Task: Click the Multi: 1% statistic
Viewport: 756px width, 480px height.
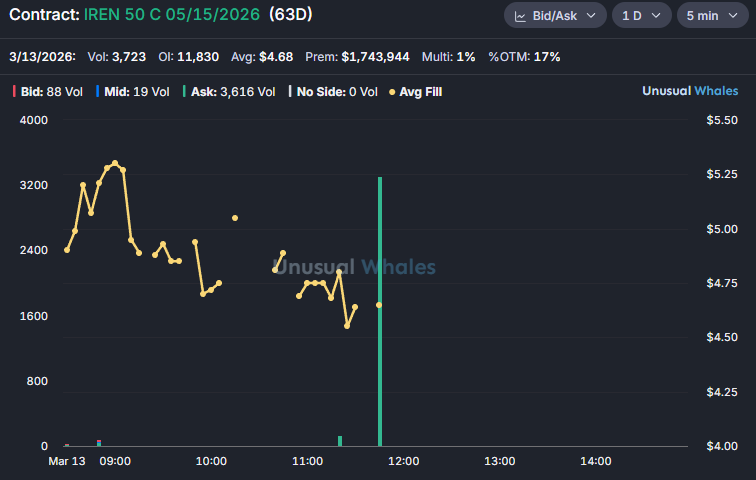Action: click(448, 57)
